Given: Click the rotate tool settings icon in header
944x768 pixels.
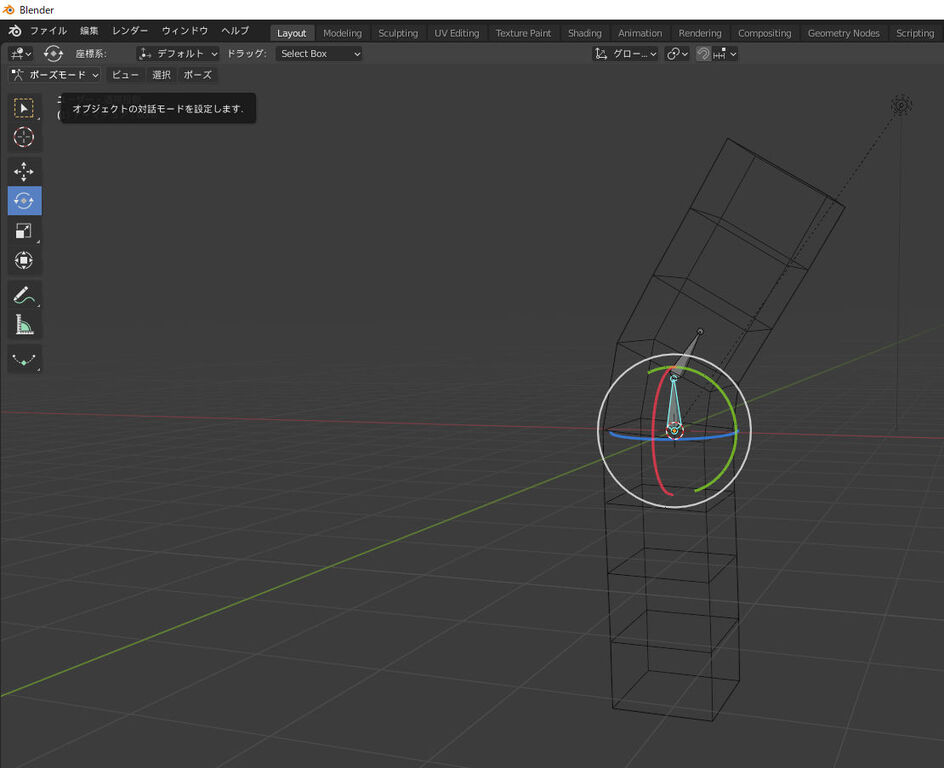Looking at the screenshot, I should (54, 54).
